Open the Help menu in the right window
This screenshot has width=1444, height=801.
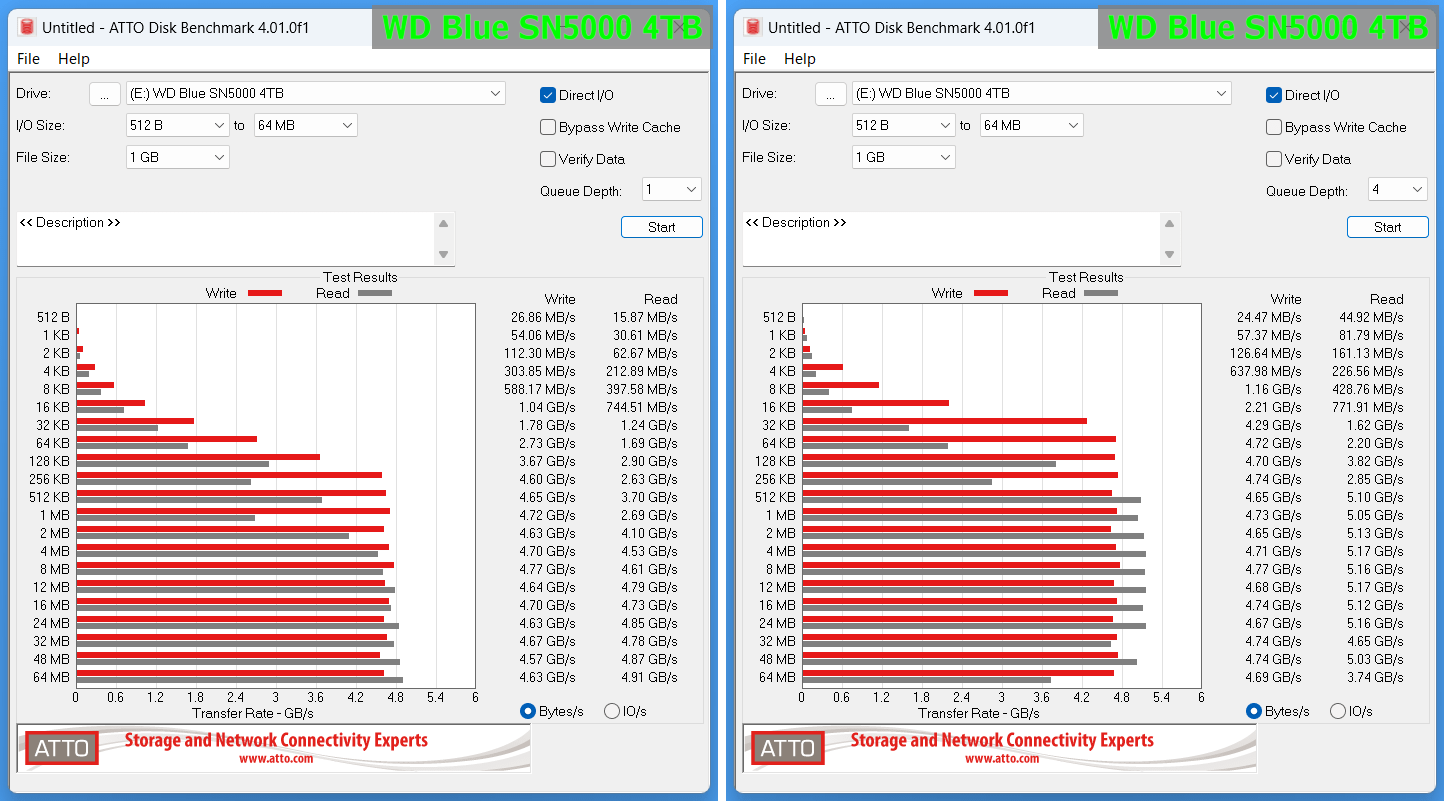[800, 59]
